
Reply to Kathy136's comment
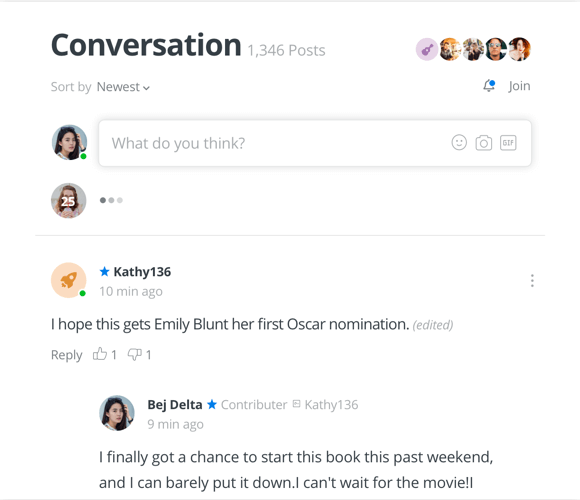pos(67,355)
